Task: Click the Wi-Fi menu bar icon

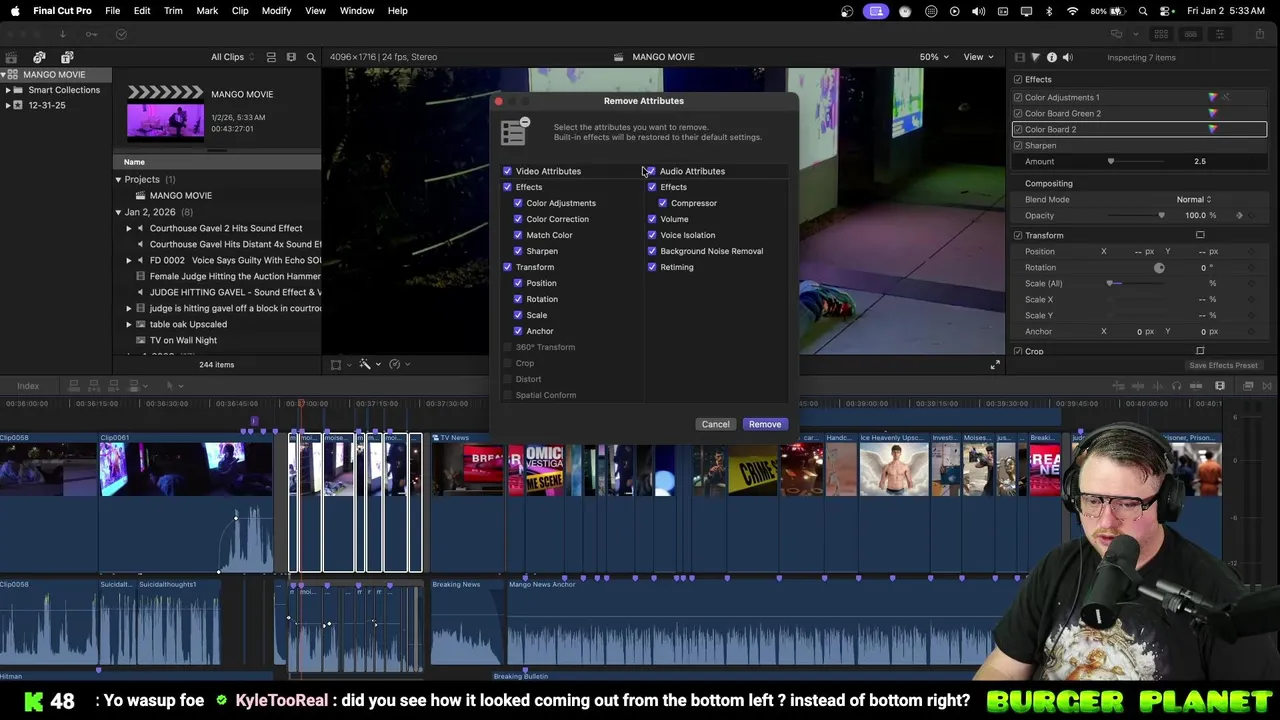Action: 1073,11
